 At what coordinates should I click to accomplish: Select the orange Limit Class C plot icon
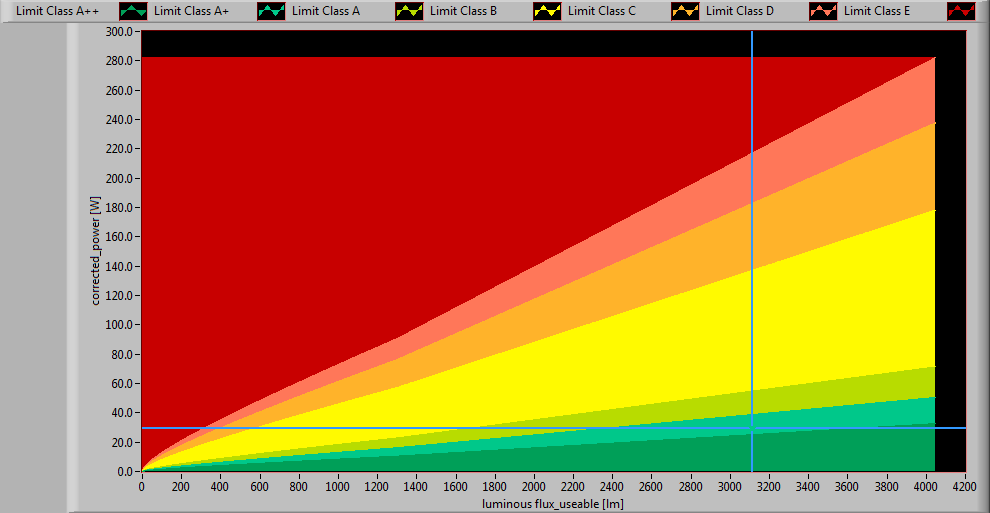pyautogui.click(x=685, y=11)
